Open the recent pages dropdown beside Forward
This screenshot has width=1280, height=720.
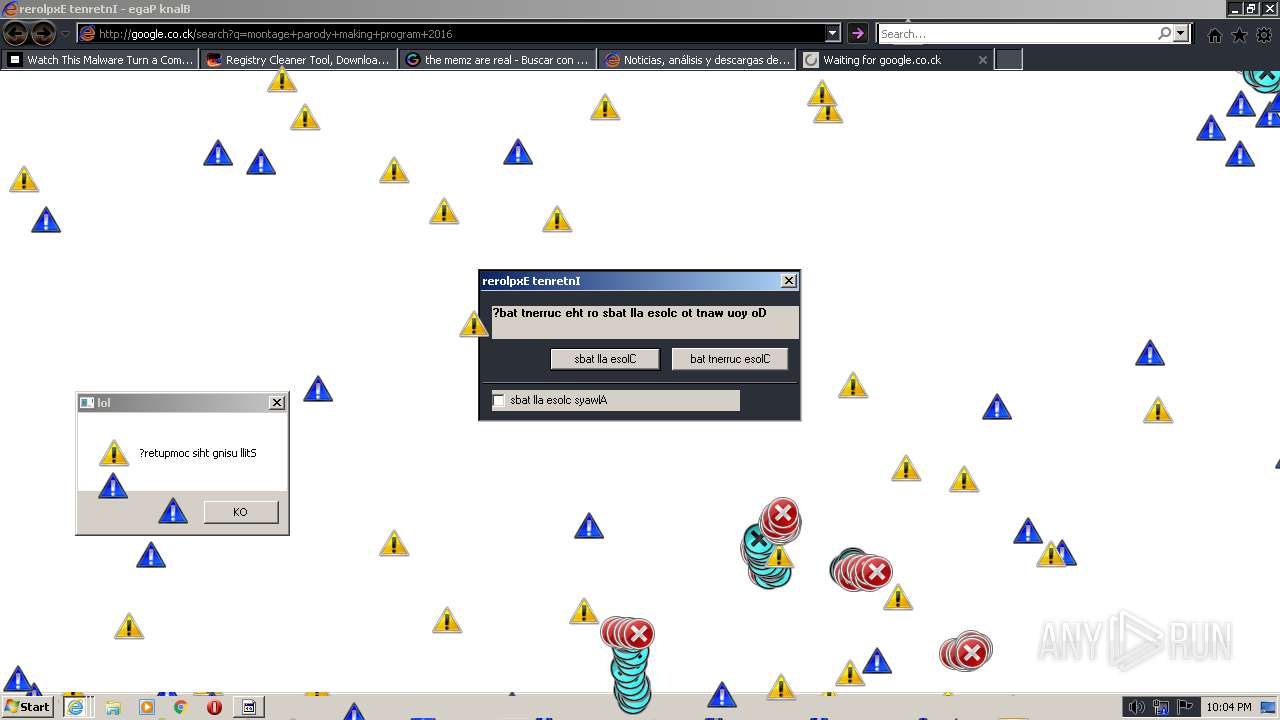coord(65,34)
